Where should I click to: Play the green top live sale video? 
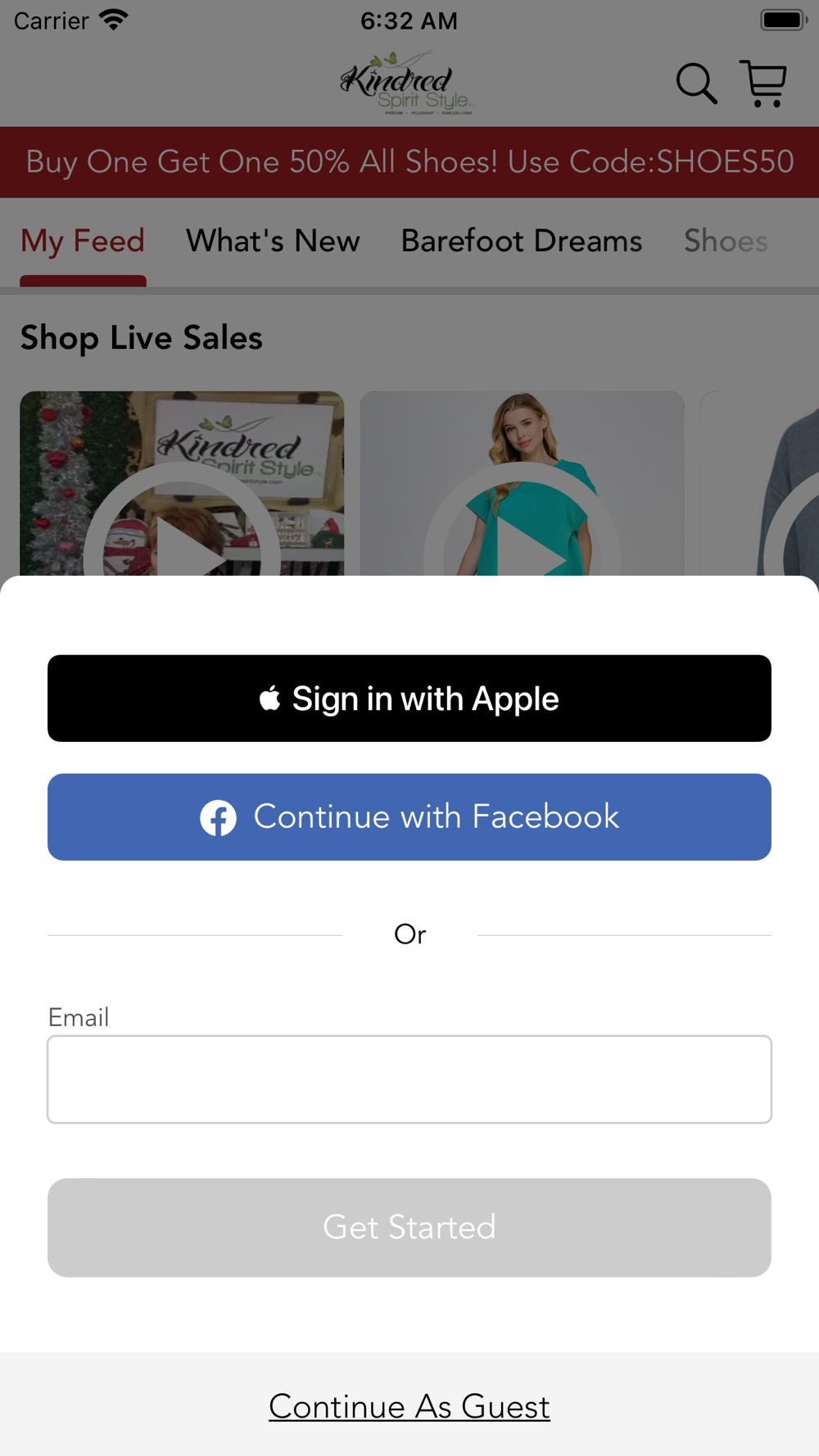coord(522,483)
